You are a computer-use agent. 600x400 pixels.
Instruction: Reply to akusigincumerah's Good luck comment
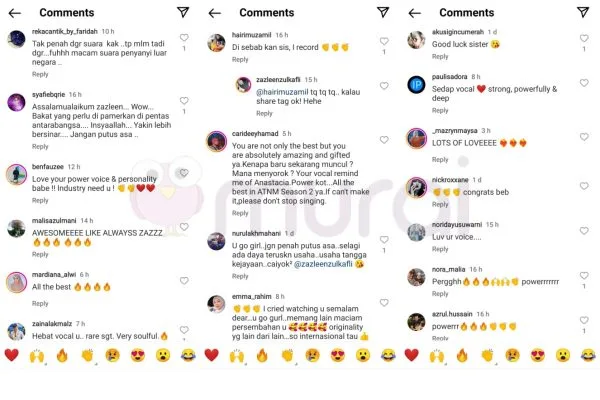(x=440, y=57)
